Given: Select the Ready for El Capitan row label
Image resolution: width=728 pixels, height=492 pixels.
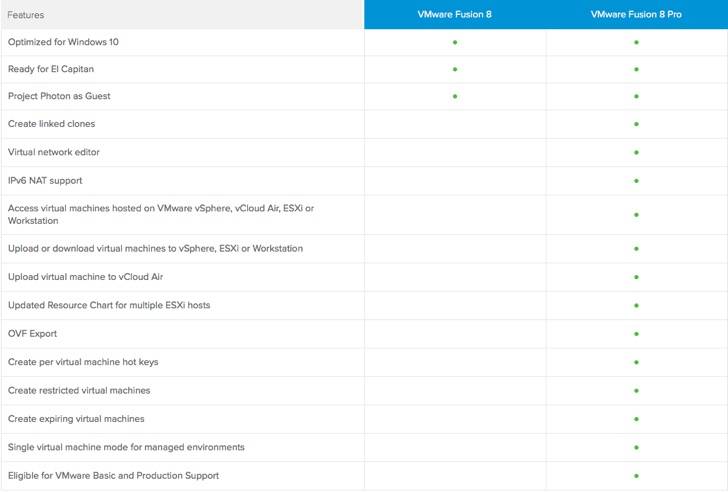Looking at the screenshot, I should [x=51, y=69].
